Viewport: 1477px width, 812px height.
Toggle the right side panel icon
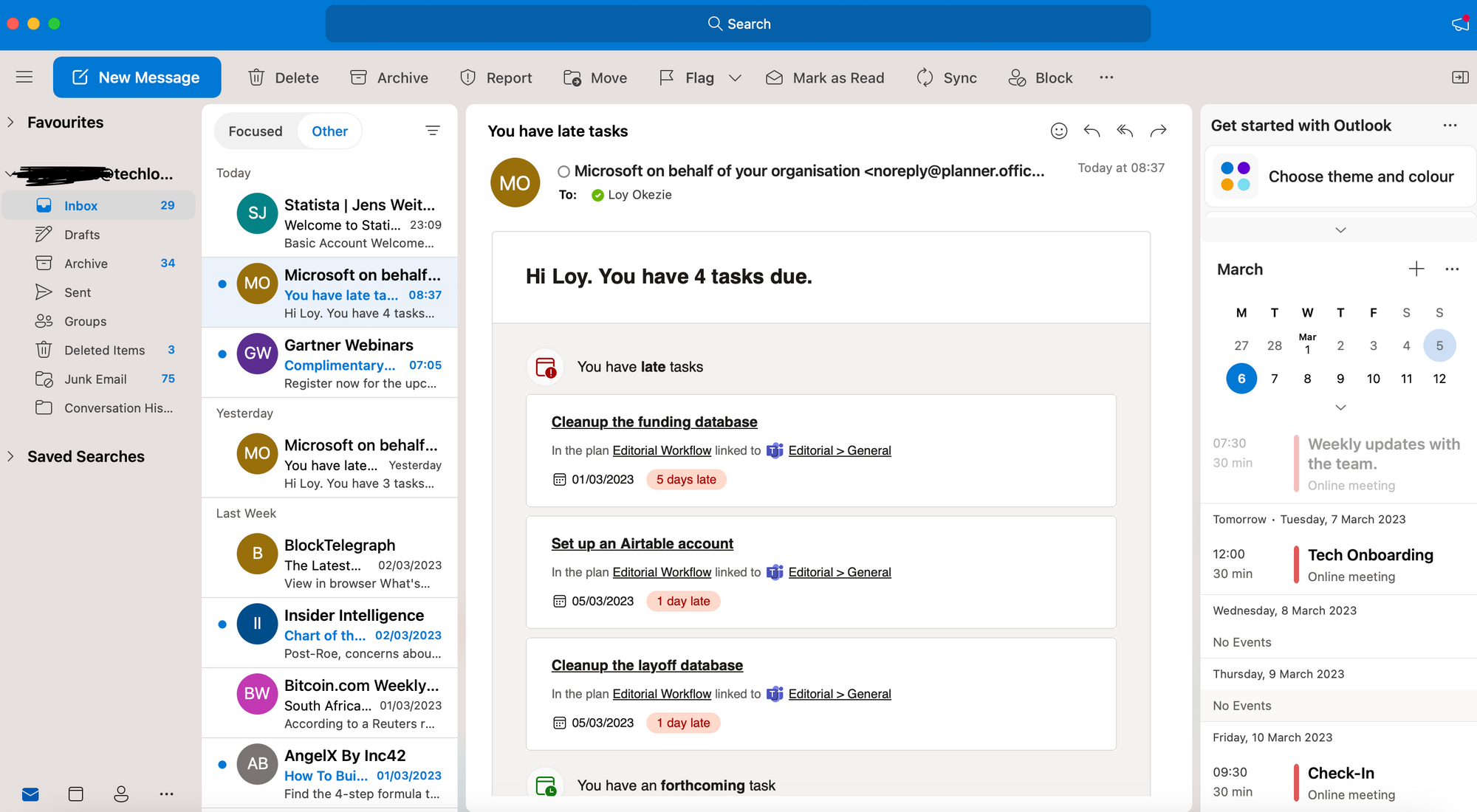1460,78
